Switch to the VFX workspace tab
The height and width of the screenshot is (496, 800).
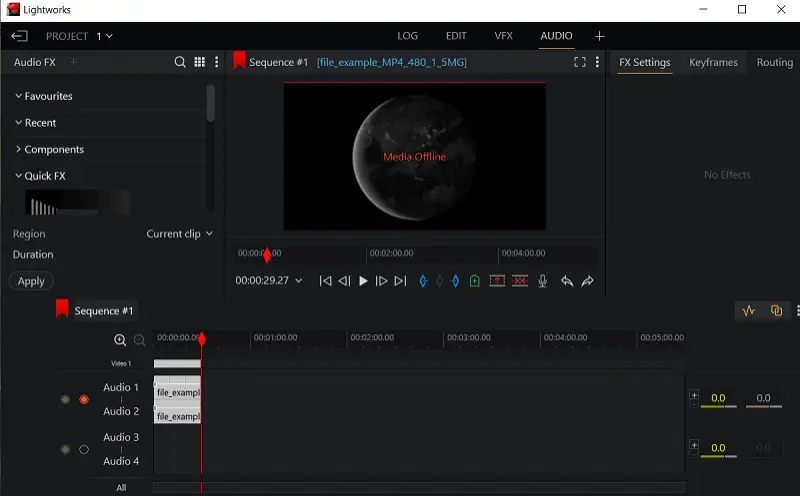click(x=503, y=36)
